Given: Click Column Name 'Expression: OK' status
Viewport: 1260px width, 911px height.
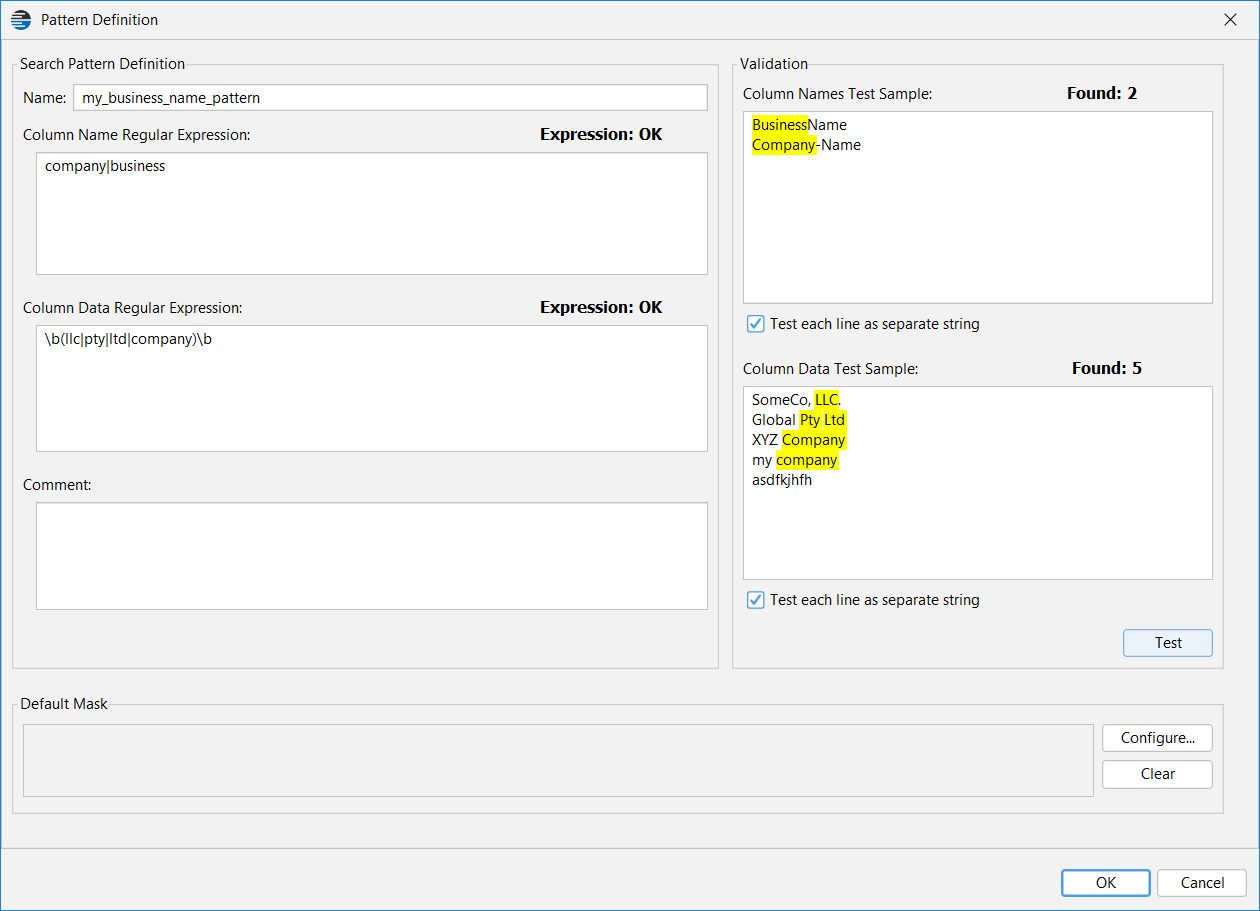Looking at the screenshot, I should click(601, 134).
